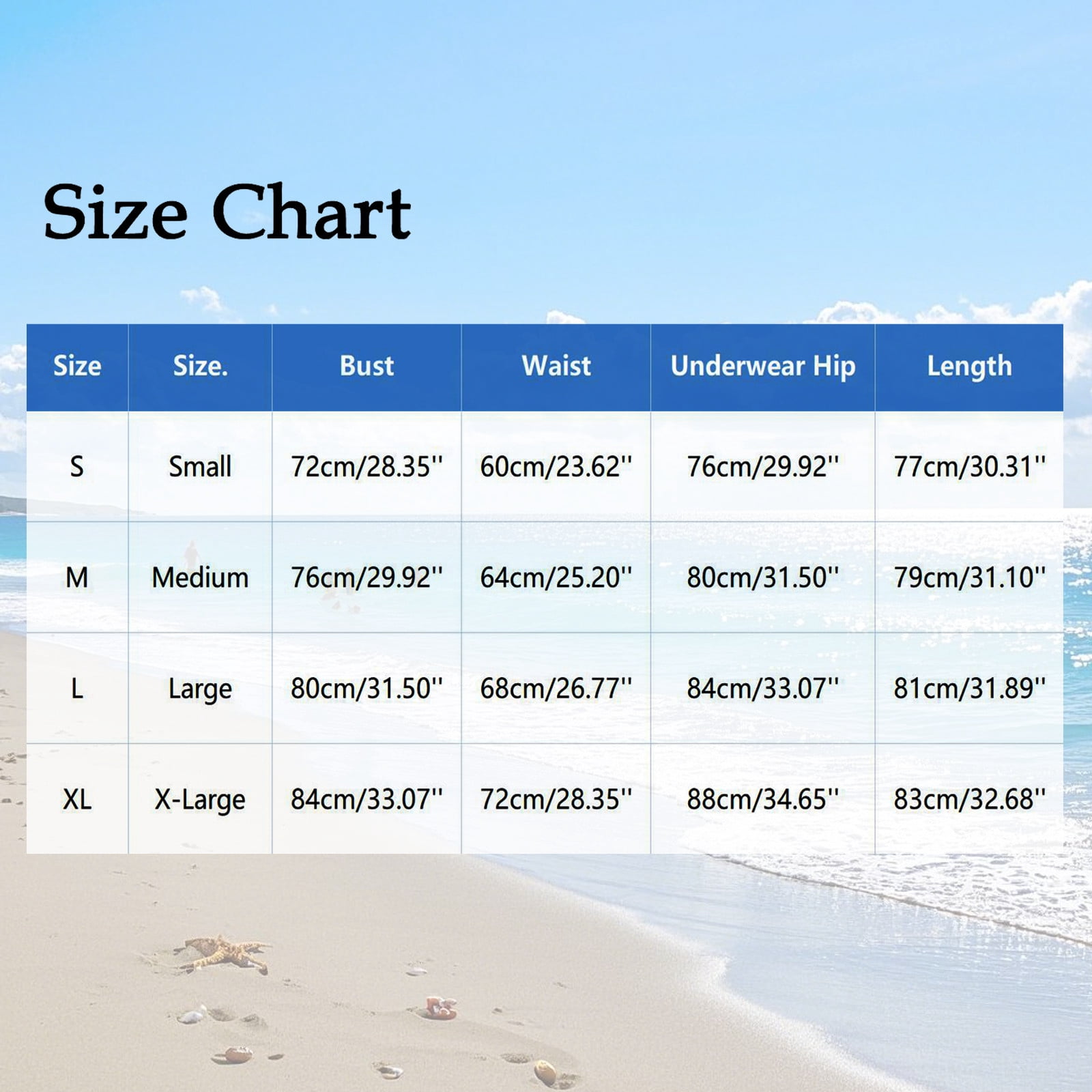The height and width of the screenshot is (1092, 1092).
Task: Select the XL size cell
Action: click(77, 799)
